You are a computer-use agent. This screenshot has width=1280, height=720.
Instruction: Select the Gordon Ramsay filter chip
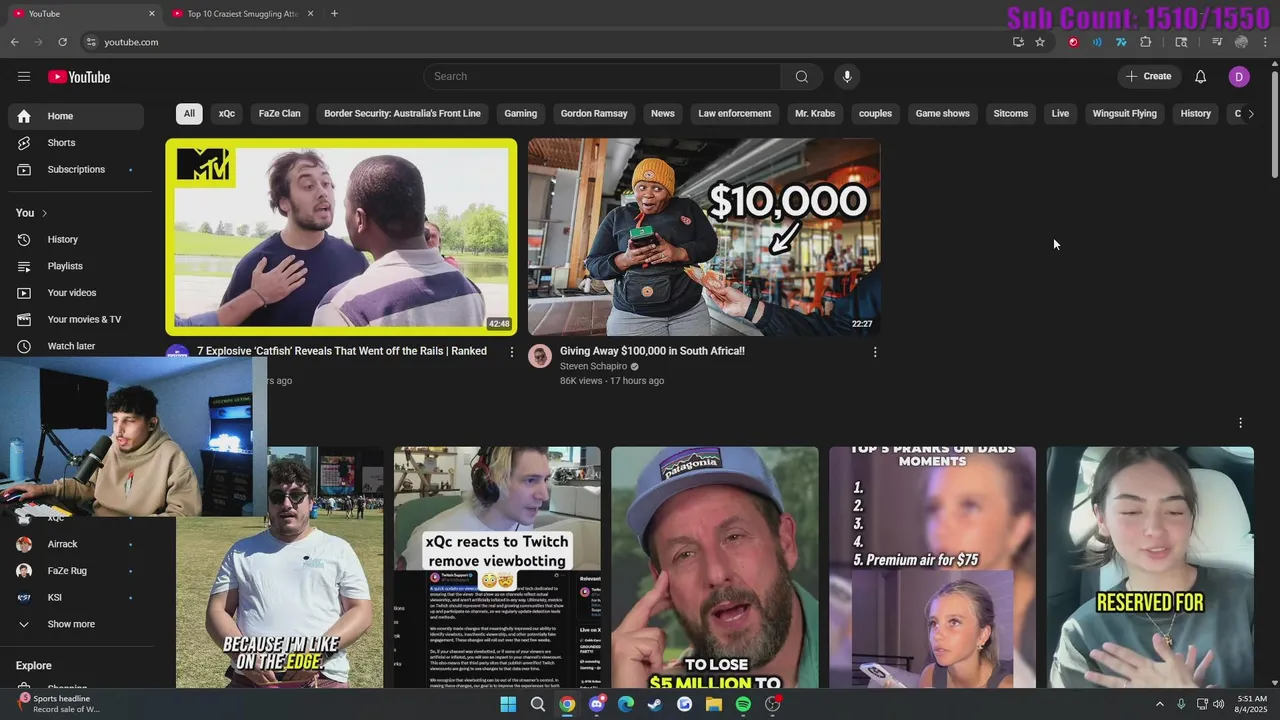click(x=594, y=114)
